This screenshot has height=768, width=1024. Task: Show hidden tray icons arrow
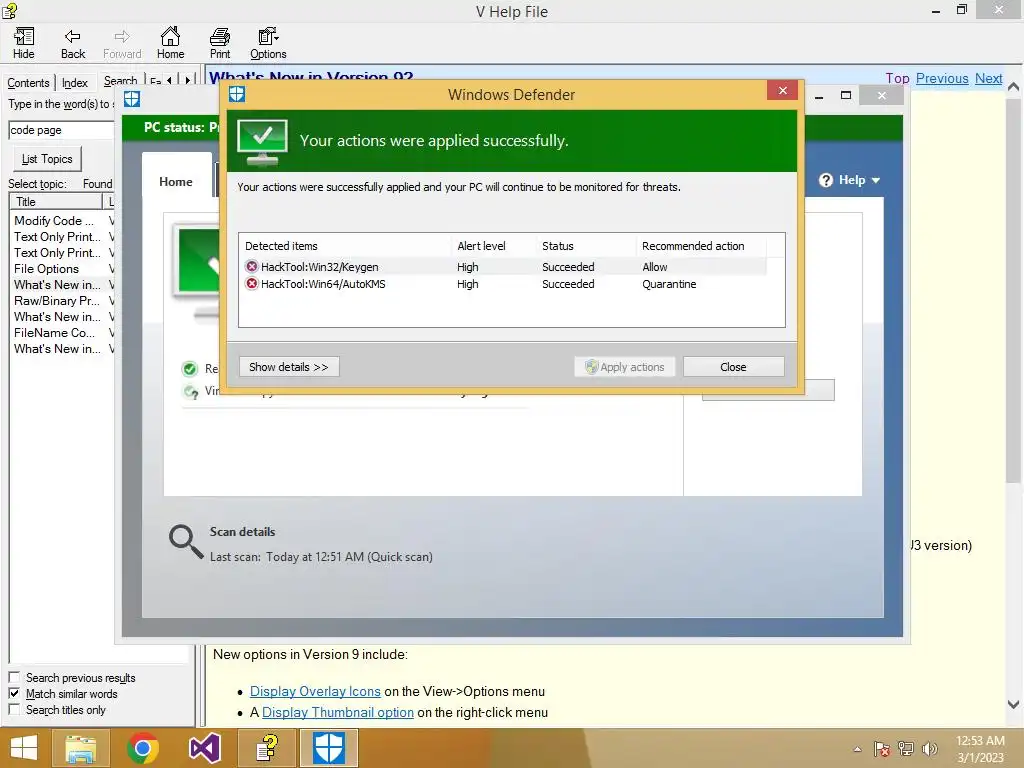point(857,749)
